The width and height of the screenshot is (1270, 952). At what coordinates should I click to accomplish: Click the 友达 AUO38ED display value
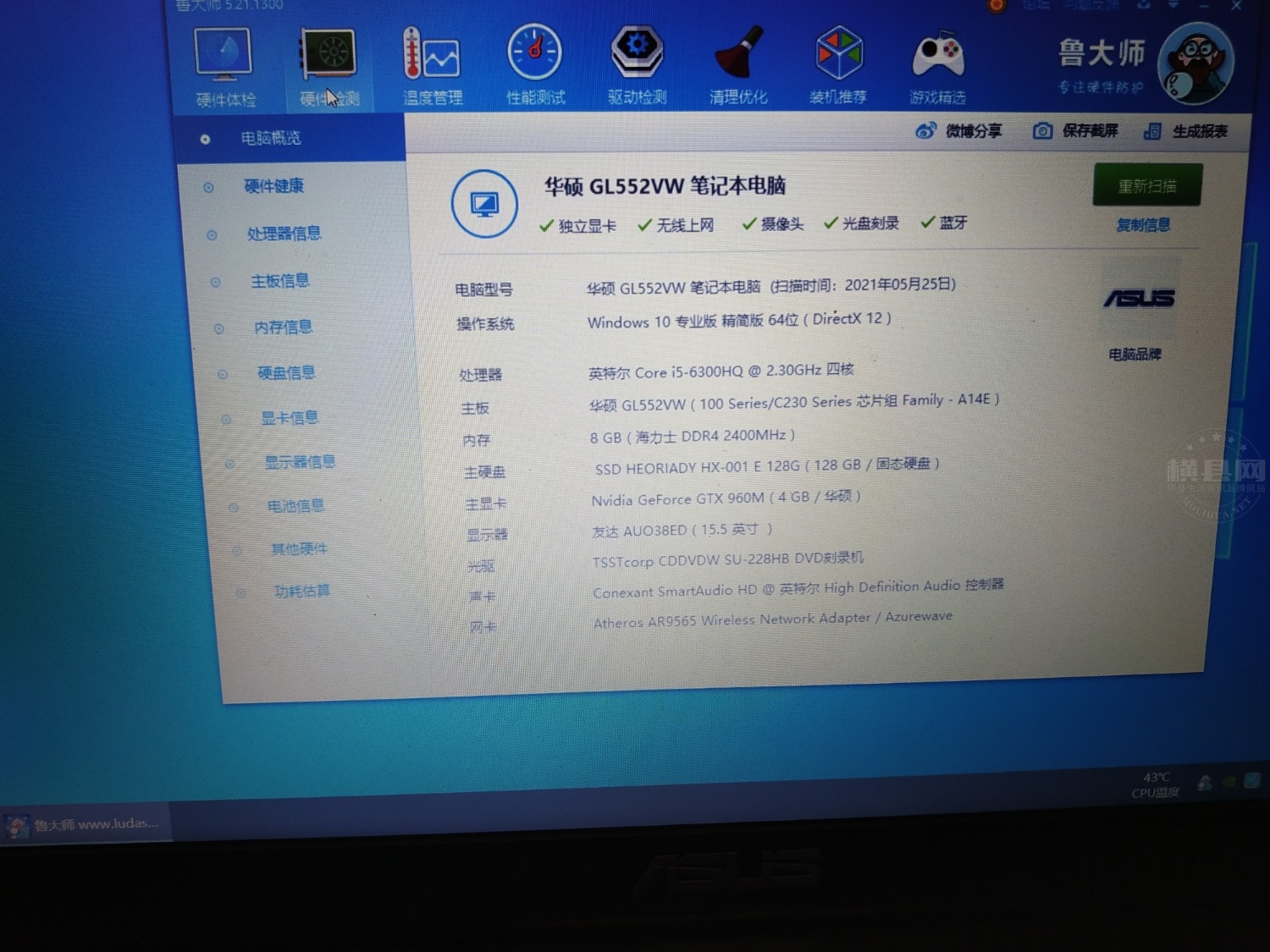[x=682, y=531]
